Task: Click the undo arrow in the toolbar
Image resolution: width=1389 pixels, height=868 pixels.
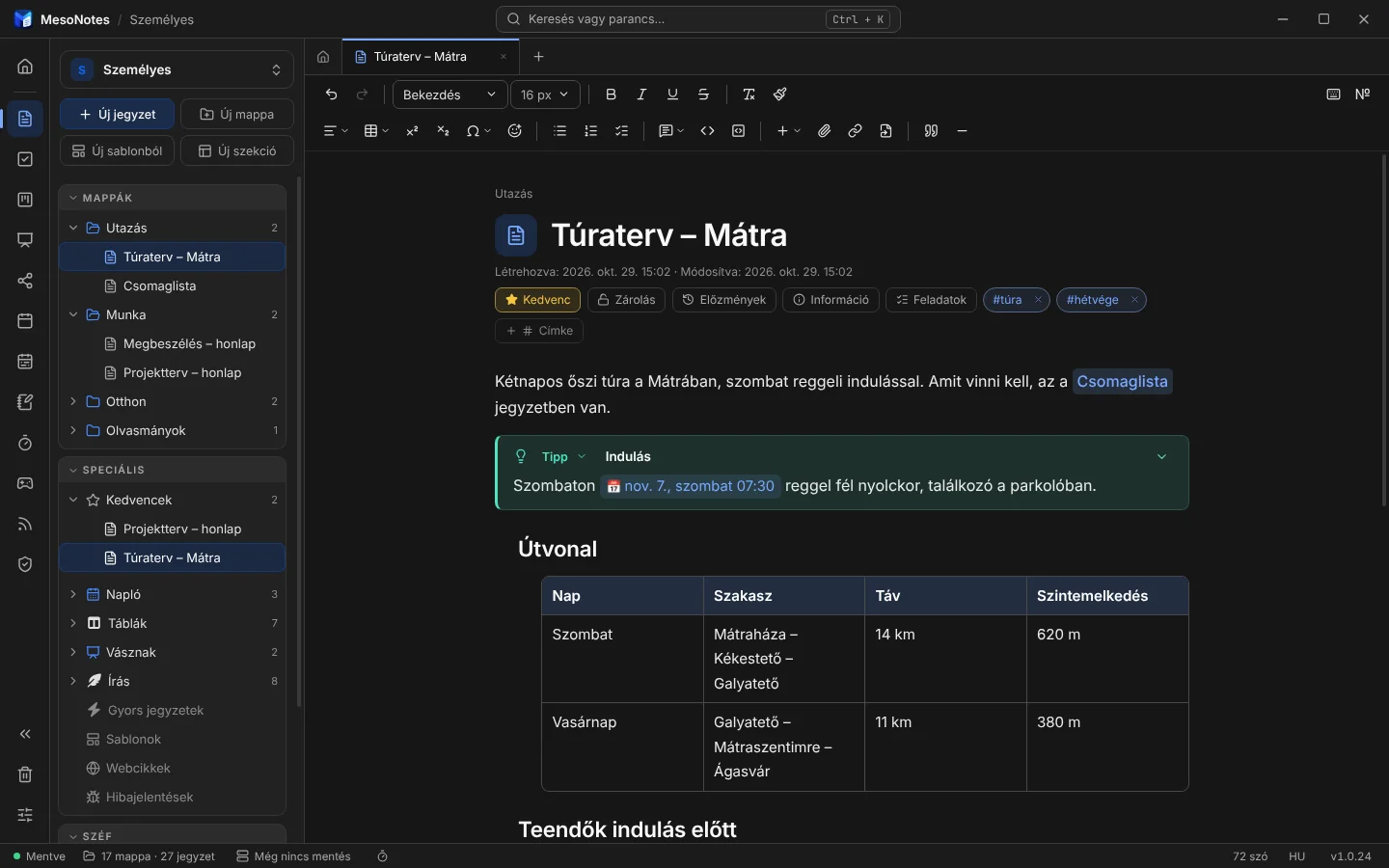Action: pos(332,95)
